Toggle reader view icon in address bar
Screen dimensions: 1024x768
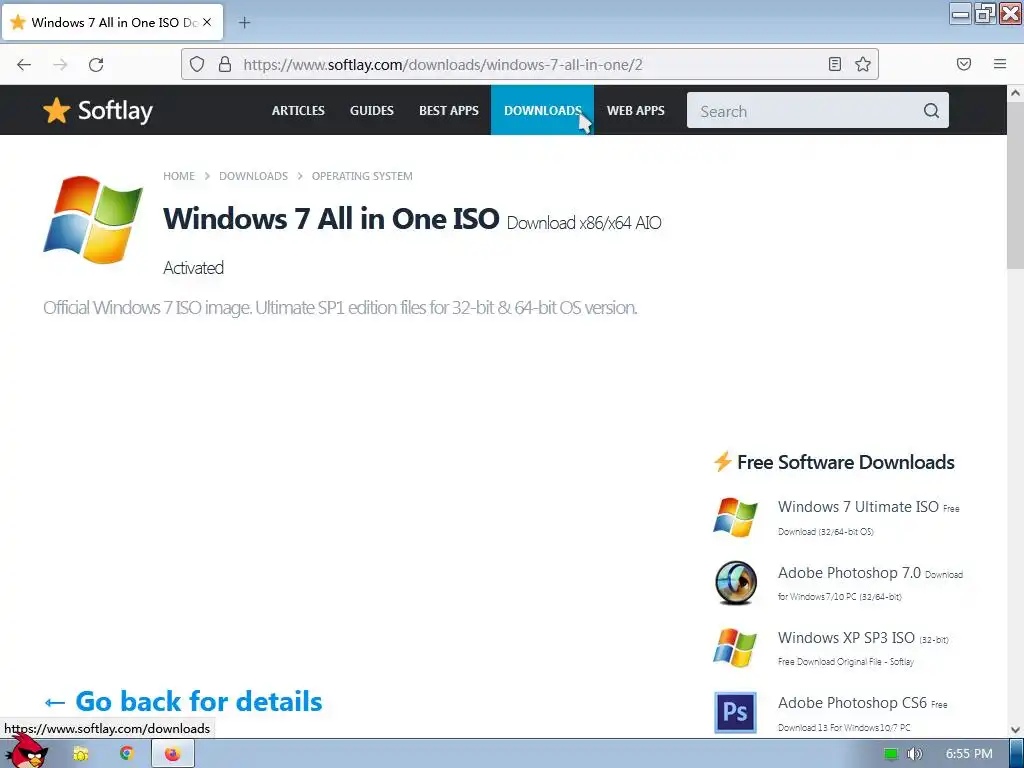(835, 64)
